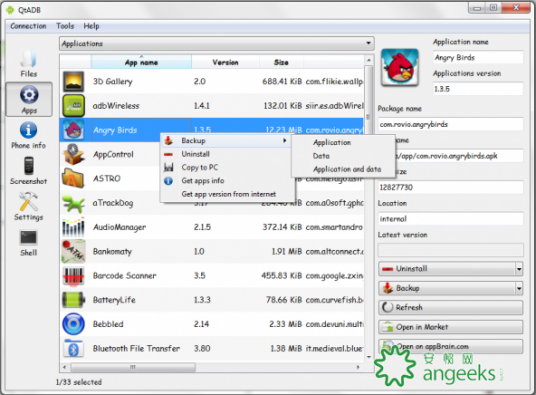This screenshot has height=395, width=536.
Task: Open the Uninstall button dropdown arrow
Action: [x=519, y=269]
